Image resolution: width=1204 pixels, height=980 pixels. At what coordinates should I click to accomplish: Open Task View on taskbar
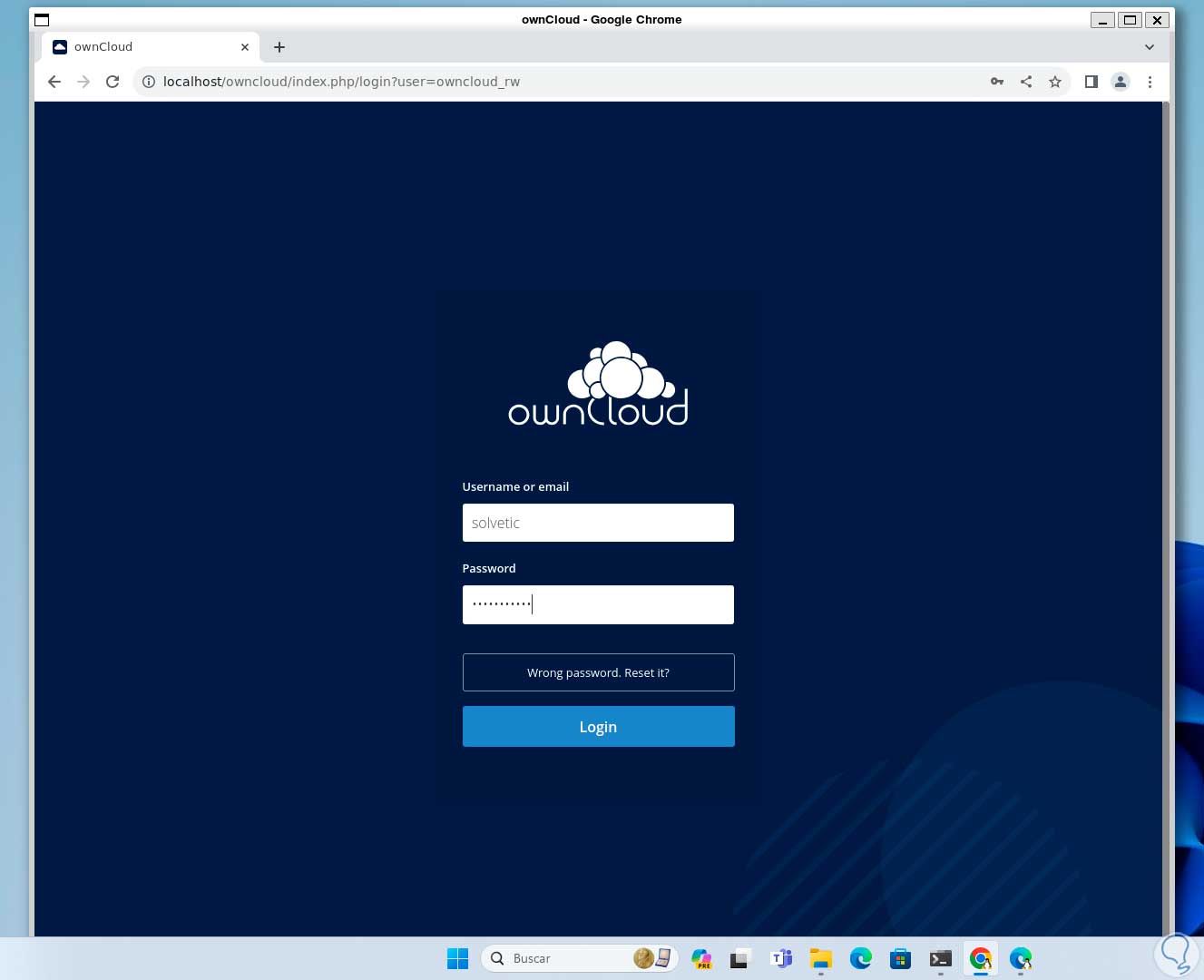[x=741, y=958]
